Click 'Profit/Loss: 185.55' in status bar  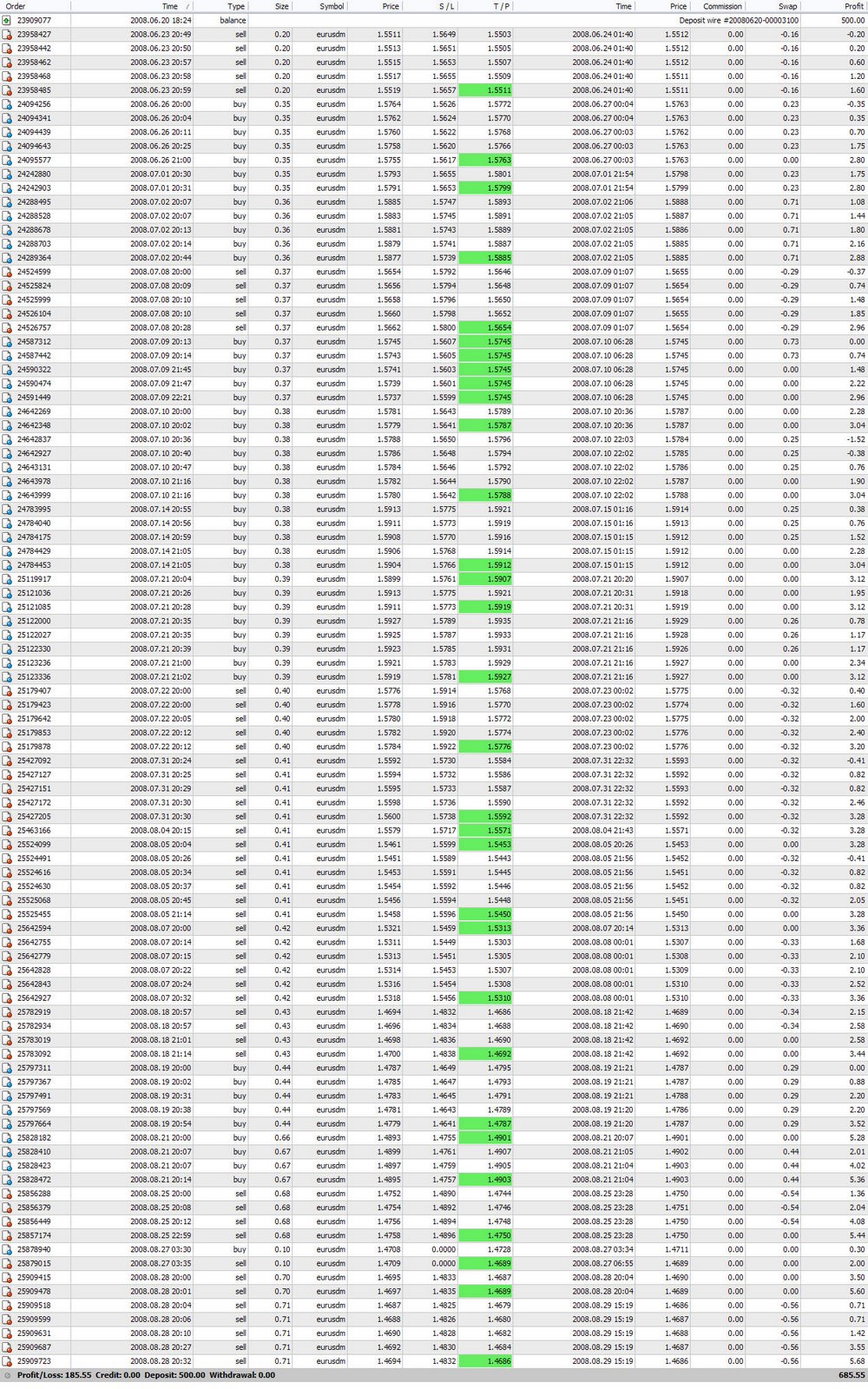click(54, 1375)
